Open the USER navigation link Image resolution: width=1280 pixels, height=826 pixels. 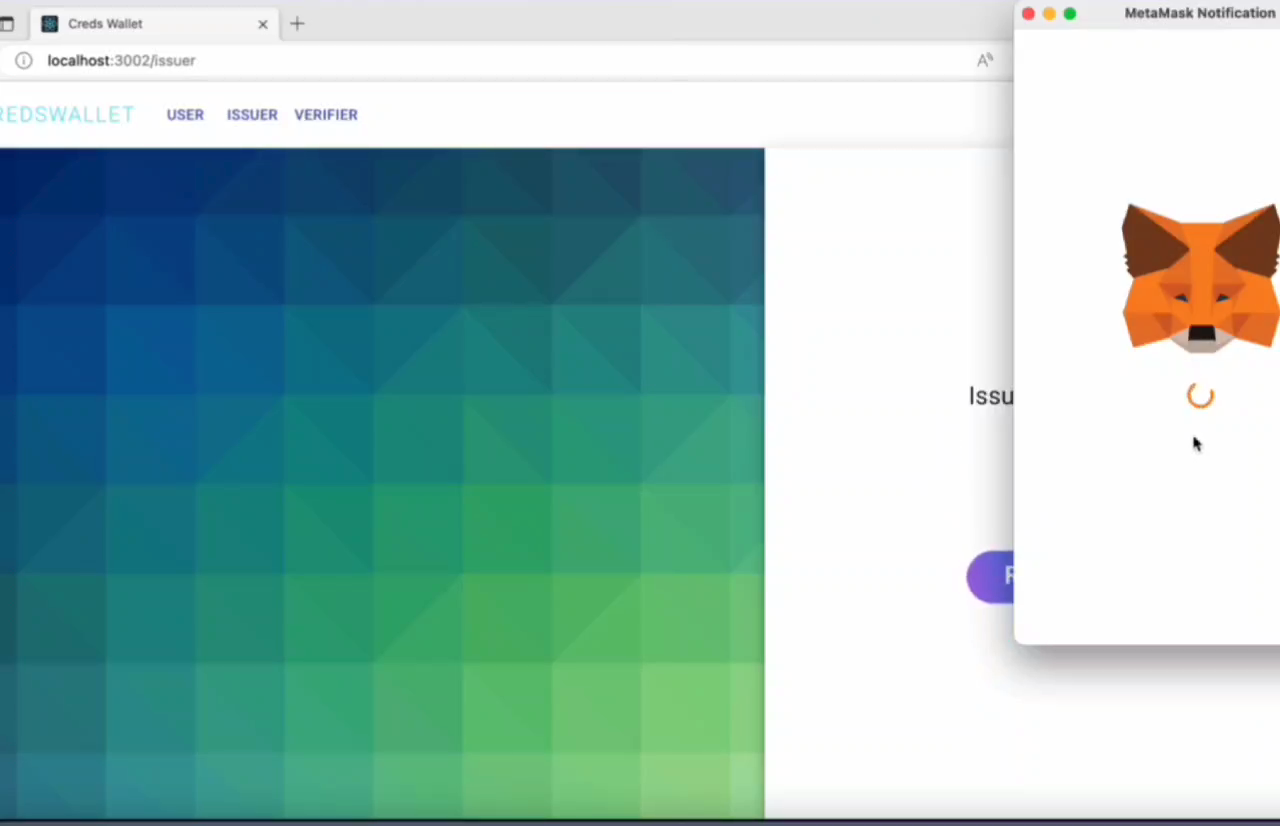tap(185, 115)
